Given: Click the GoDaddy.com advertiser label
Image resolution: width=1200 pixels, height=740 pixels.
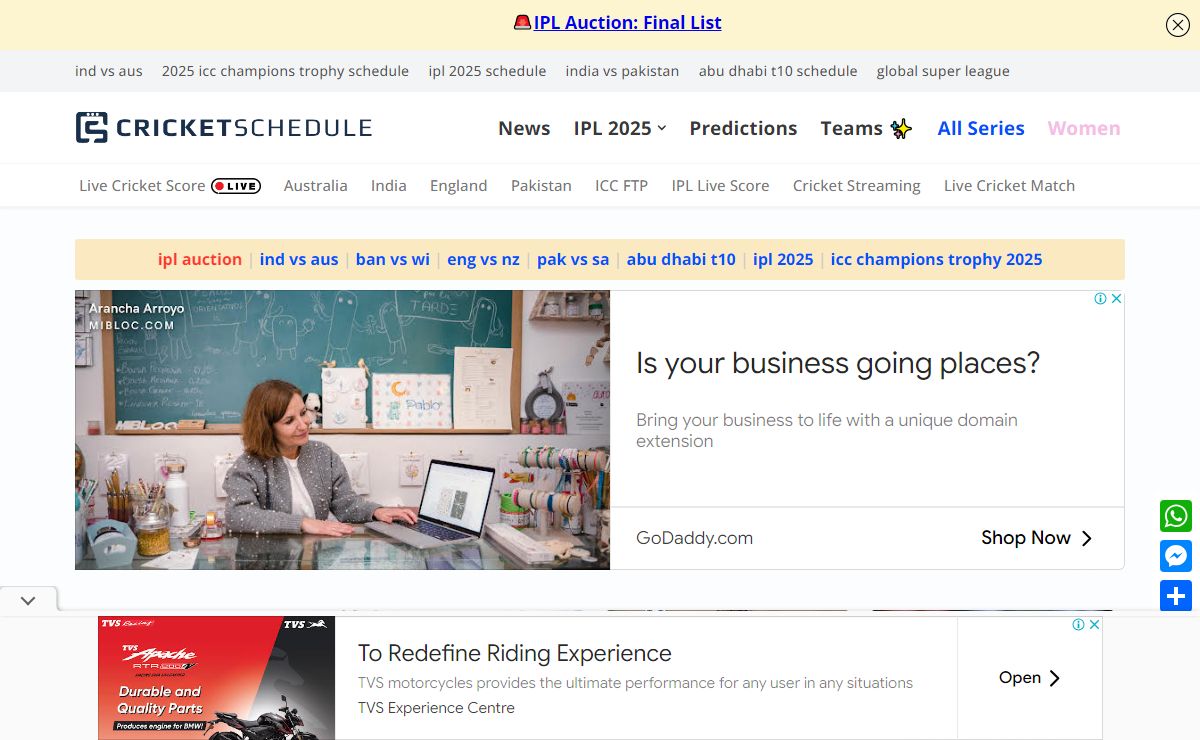Looking at the screenshot, I should click(694, 538).
